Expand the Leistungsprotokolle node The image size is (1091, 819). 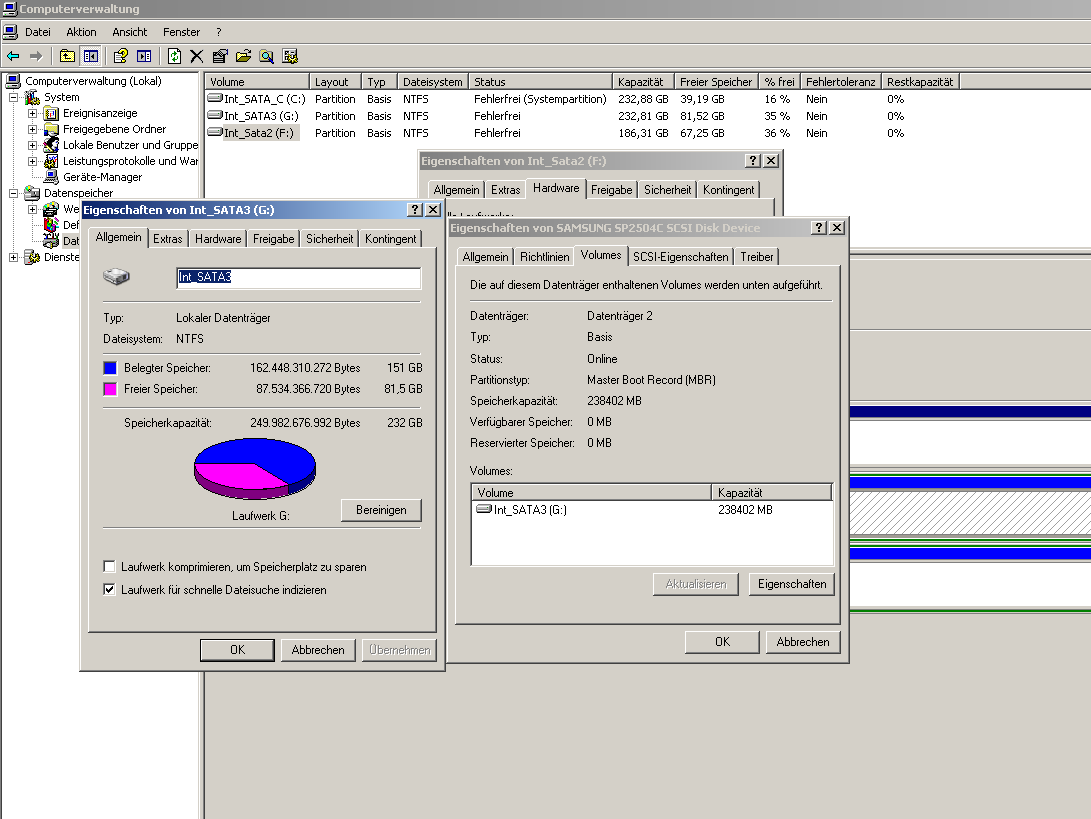[x=32, y=161]
